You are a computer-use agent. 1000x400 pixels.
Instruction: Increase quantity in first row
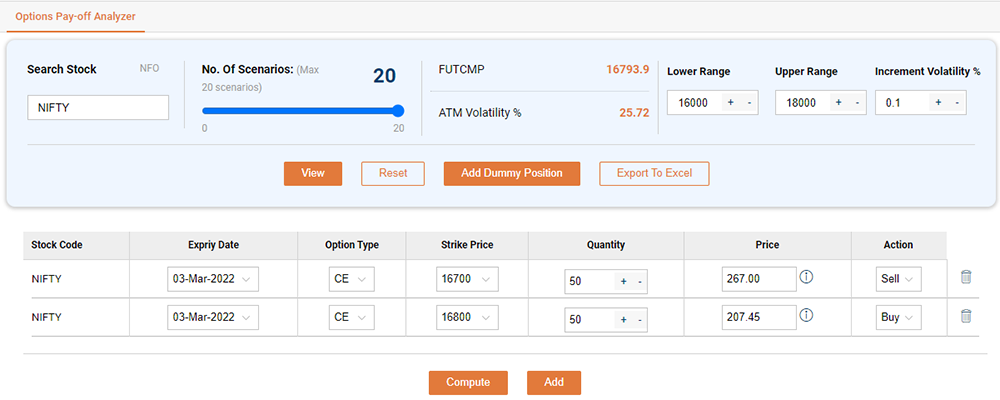coord(623,282)
